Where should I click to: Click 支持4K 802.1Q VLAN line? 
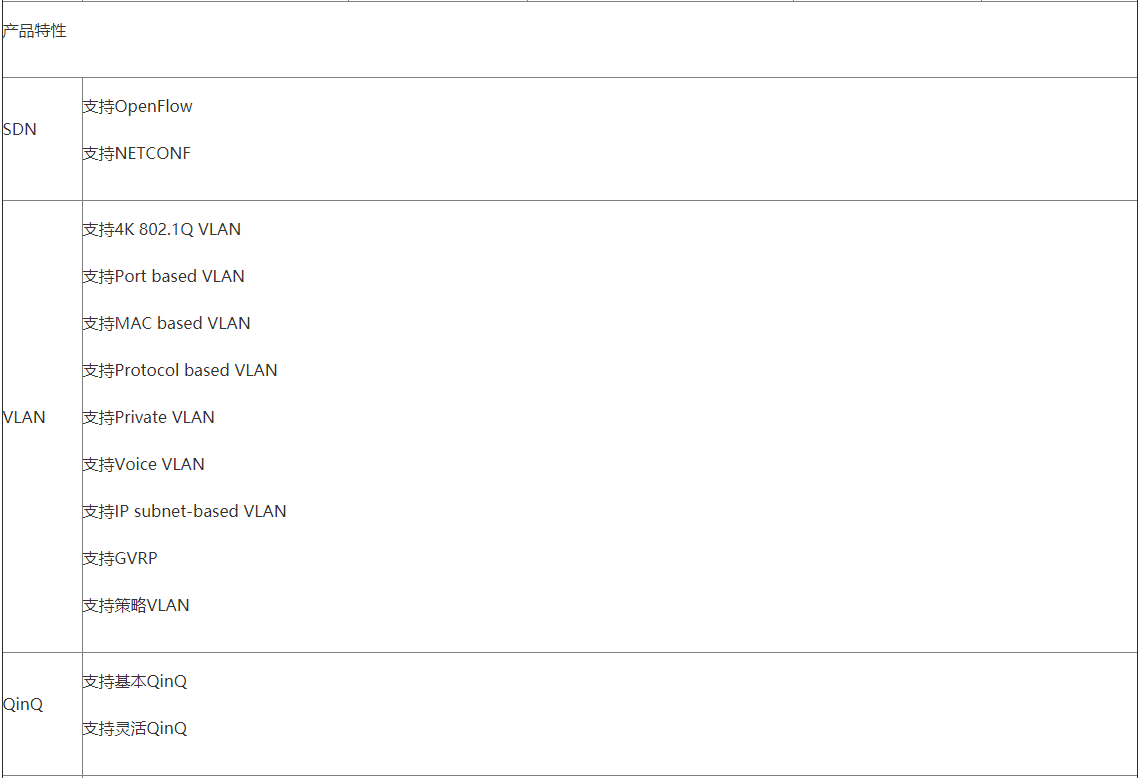coord(162,229)
